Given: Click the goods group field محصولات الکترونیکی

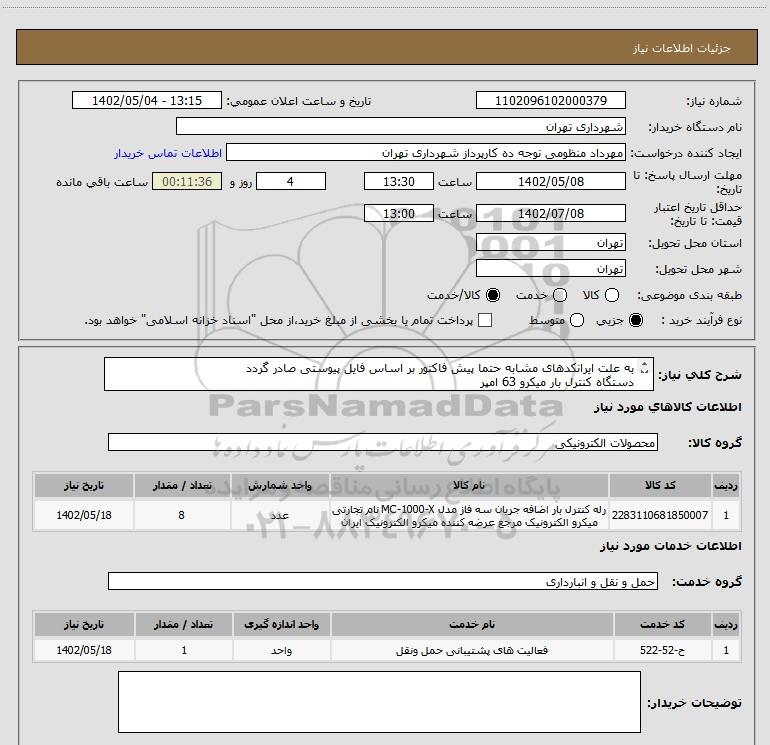Looking at the screenshot, I should coord(383,442).
